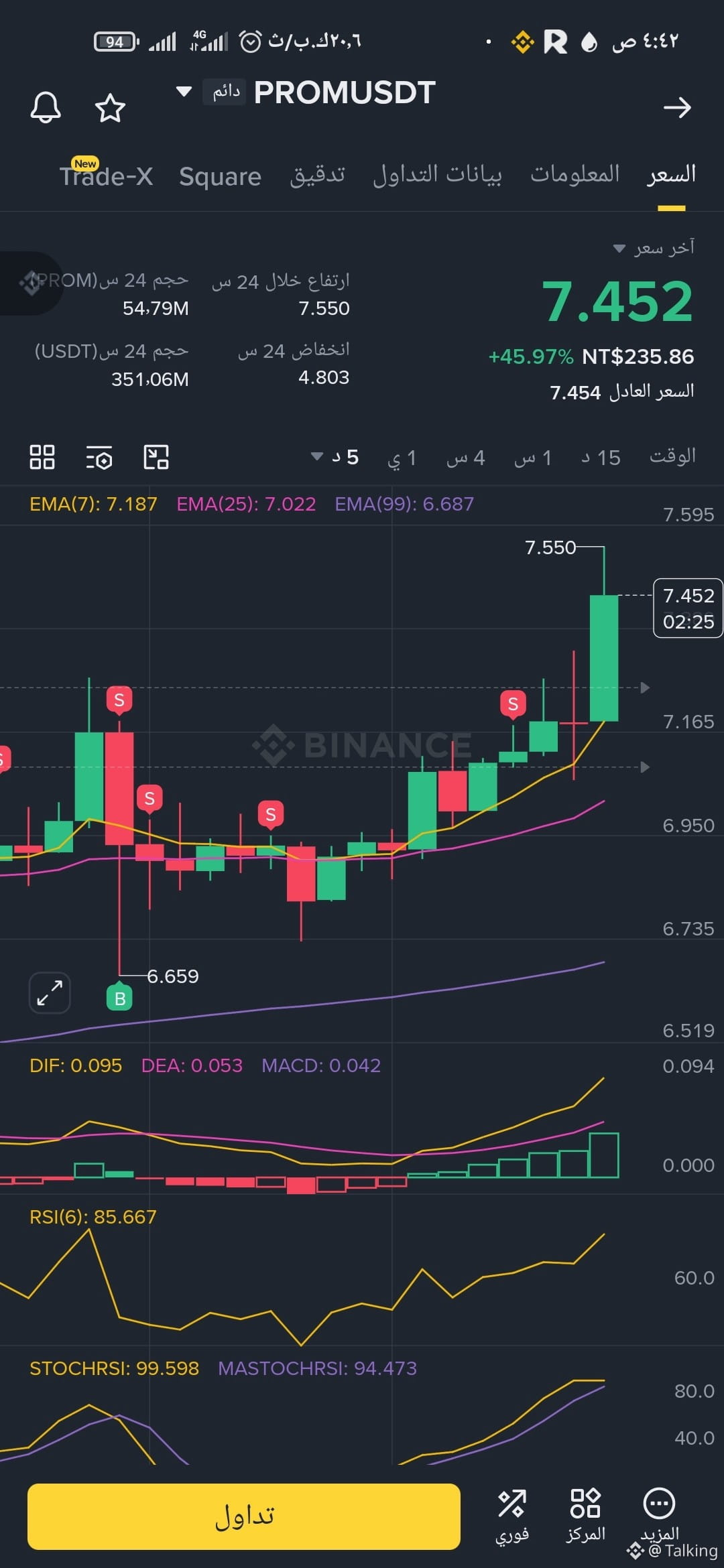
Task: Tap the S marker above the 6.659 low candle
Action: point(119,701)
